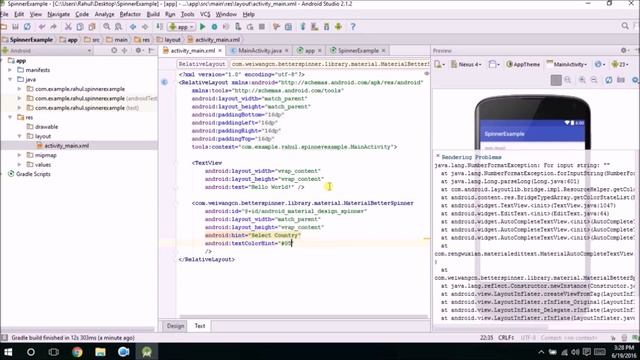
Task: Open the Nexus 4 device dropdown
Action: pyautogui.click(x=466, y=64)
